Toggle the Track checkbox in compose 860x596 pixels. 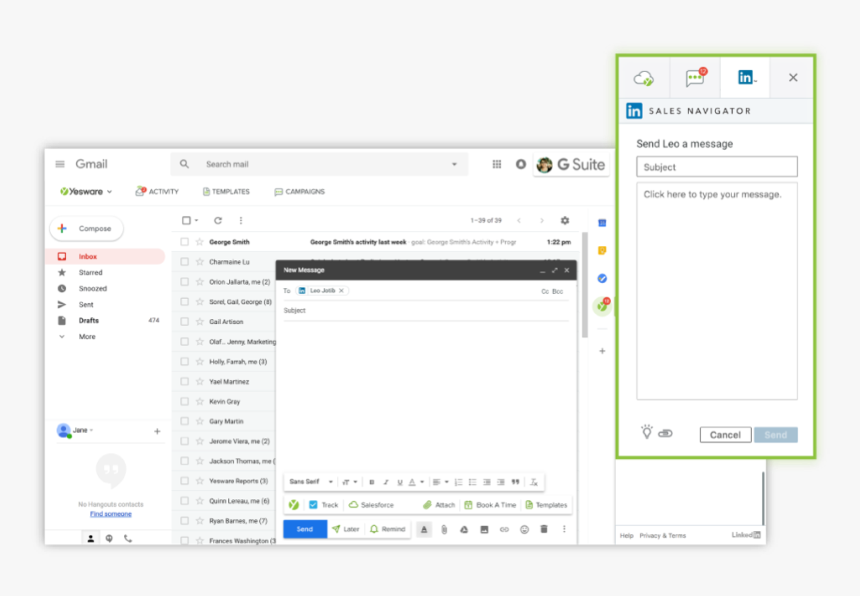click(313, 504)
